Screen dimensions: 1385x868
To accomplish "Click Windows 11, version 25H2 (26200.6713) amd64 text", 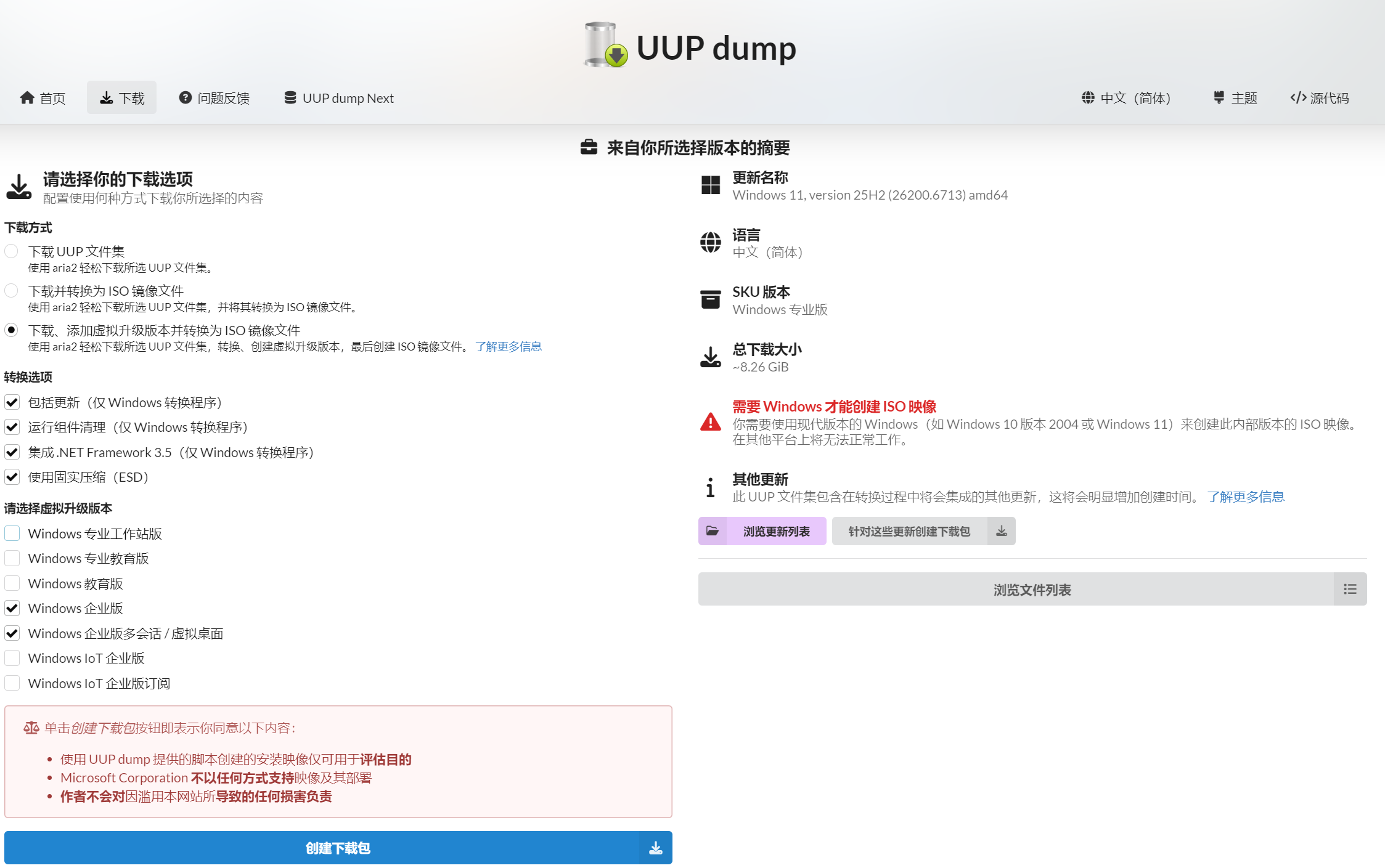I will [870, 195].
